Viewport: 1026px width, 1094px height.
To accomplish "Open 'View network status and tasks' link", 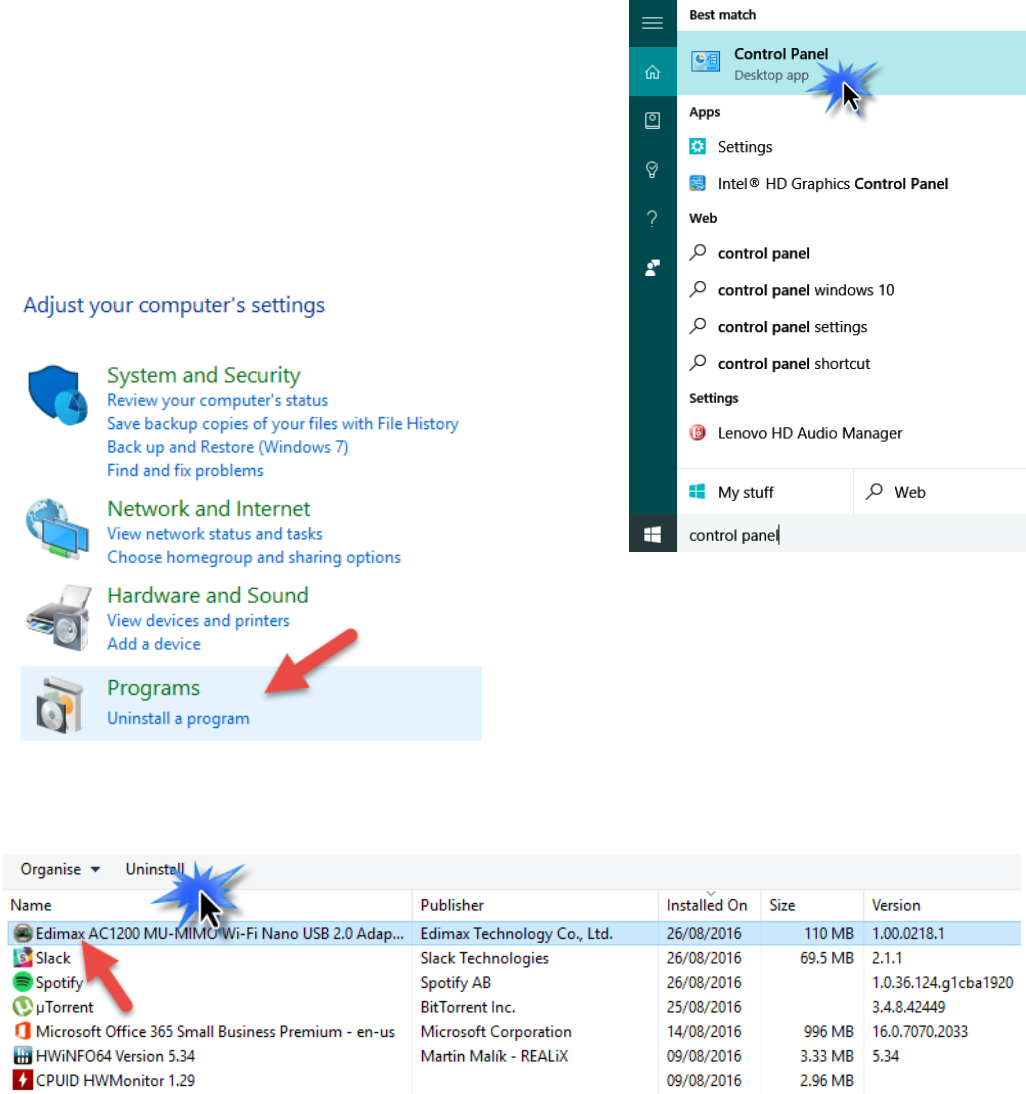I will 215,534.
